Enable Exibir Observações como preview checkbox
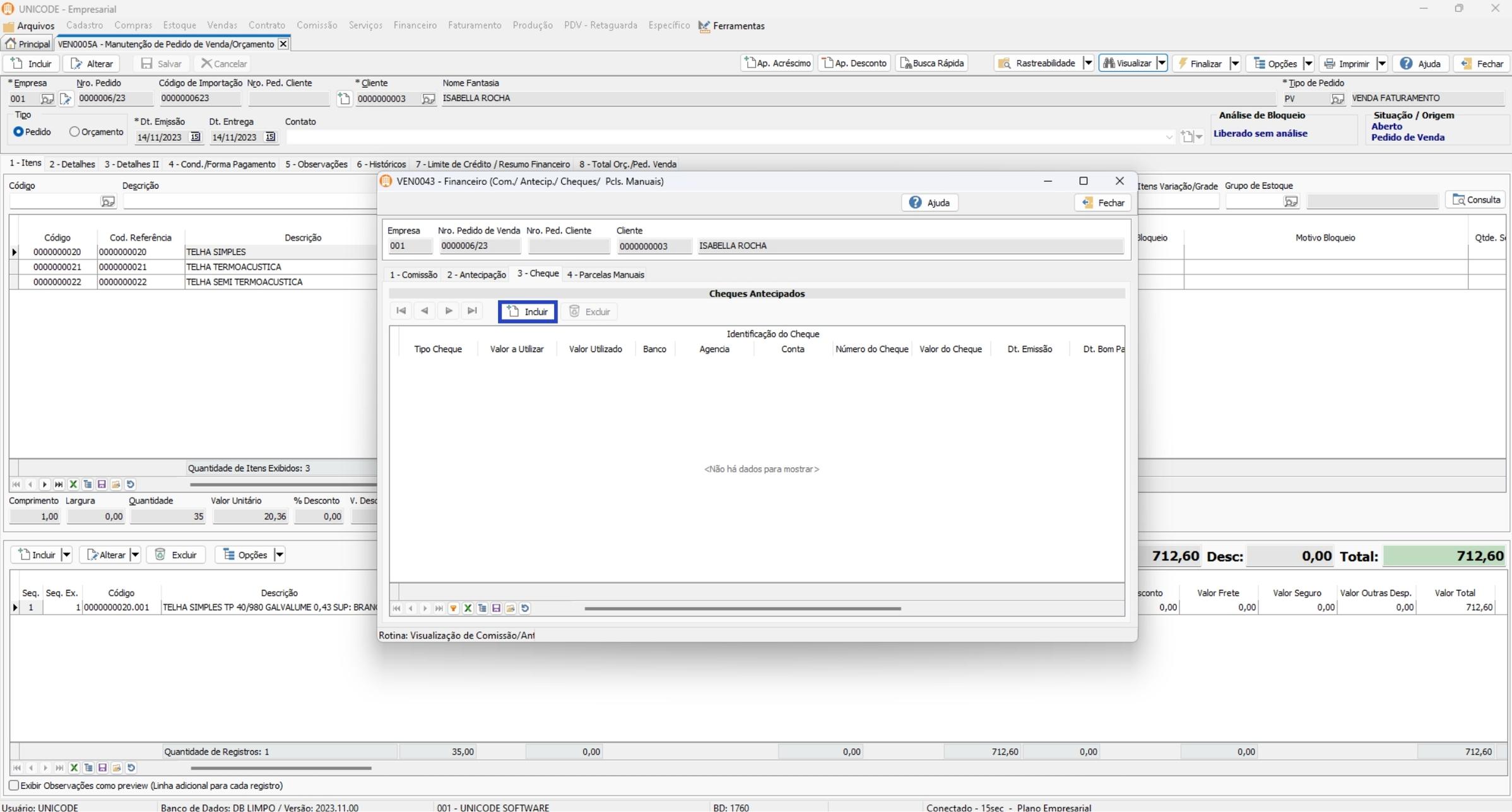This screenshot has height=812, width=1512. tap(14, 786)
